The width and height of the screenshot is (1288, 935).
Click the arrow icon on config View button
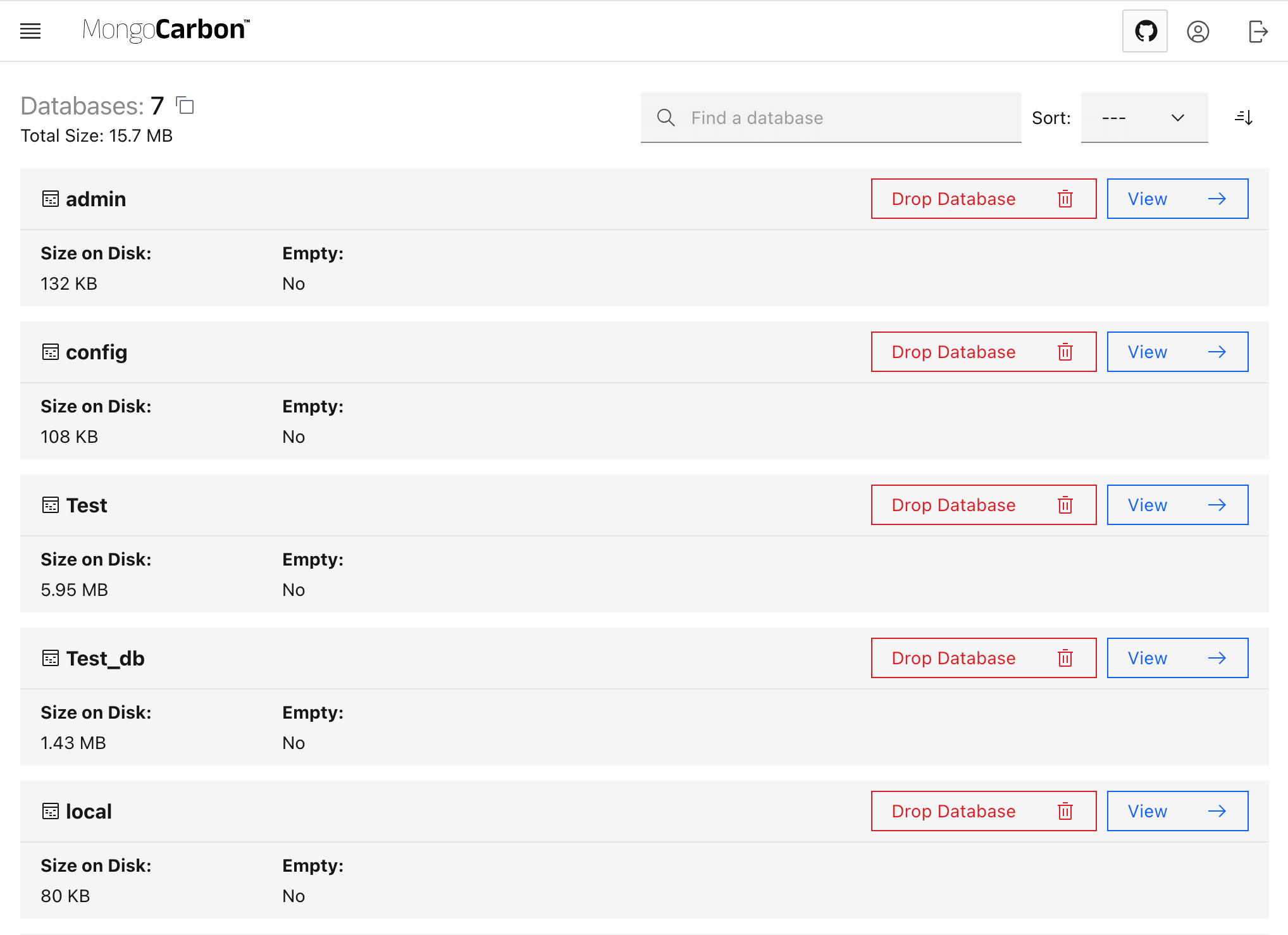(1217, 352)
